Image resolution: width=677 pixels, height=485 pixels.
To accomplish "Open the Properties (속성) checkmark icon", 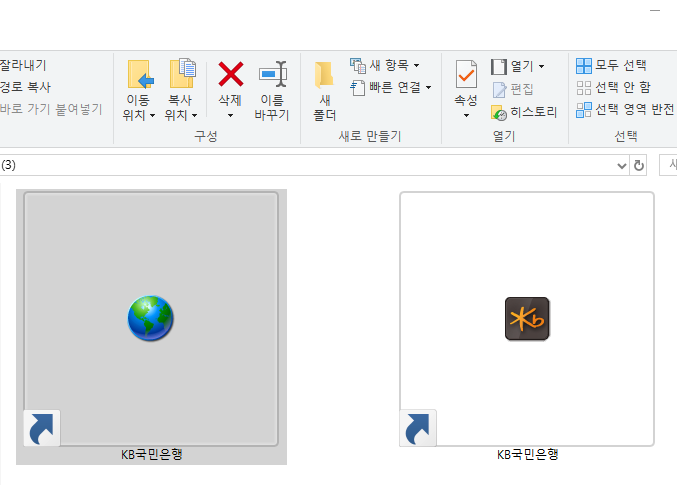I will [466, 74].
